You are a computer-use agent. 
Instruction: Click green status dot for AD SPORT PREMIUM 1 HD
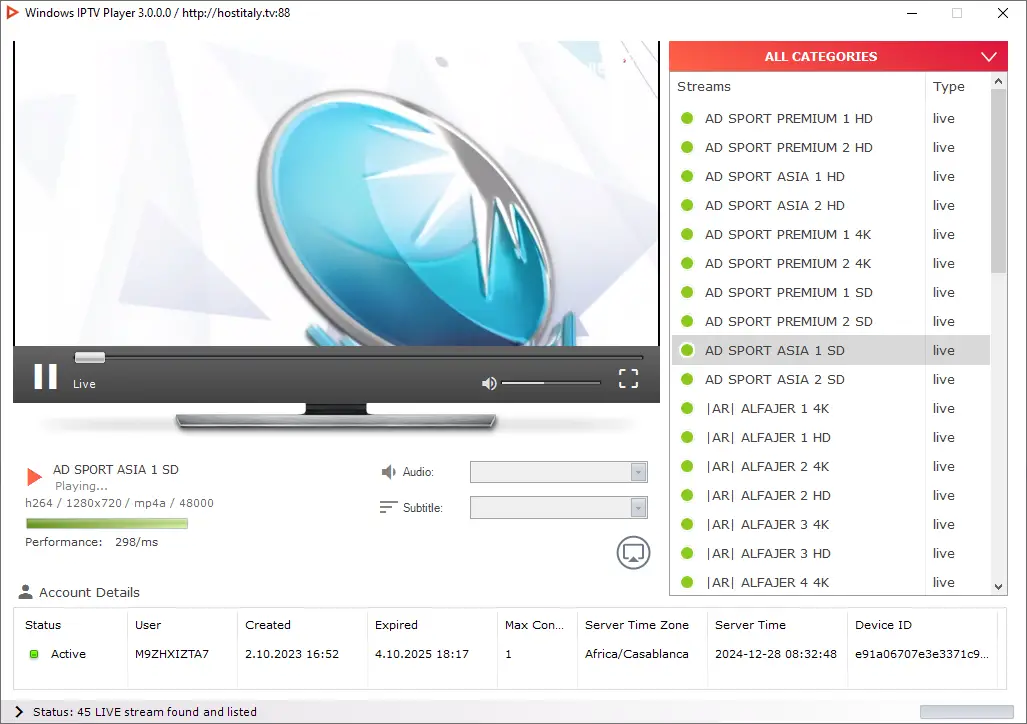(x=687, y=119)
